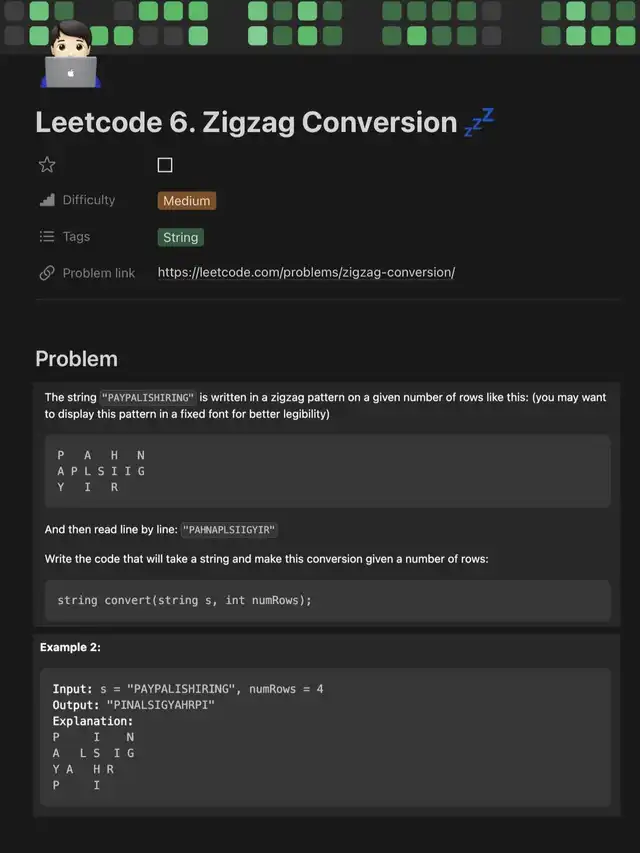
Task: Open the Tags property label menu
Action: [76, 237]
